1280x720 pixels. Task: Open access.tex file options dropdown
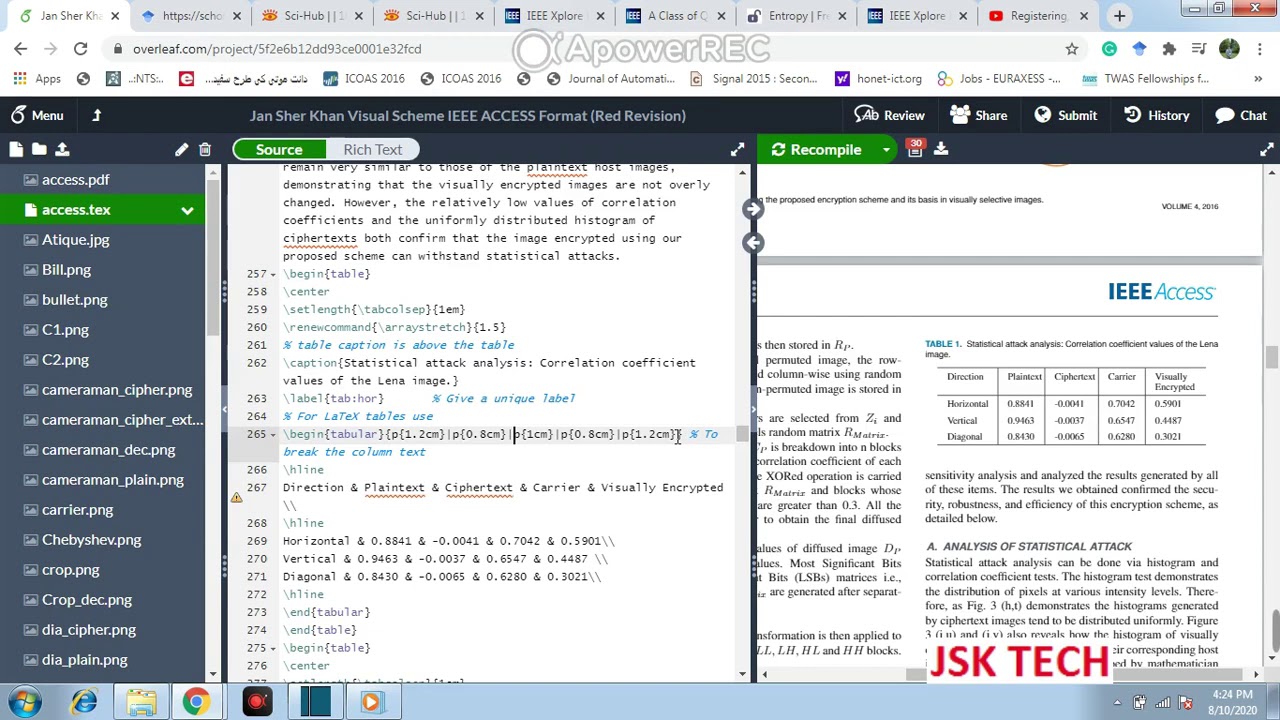point(187,210)
